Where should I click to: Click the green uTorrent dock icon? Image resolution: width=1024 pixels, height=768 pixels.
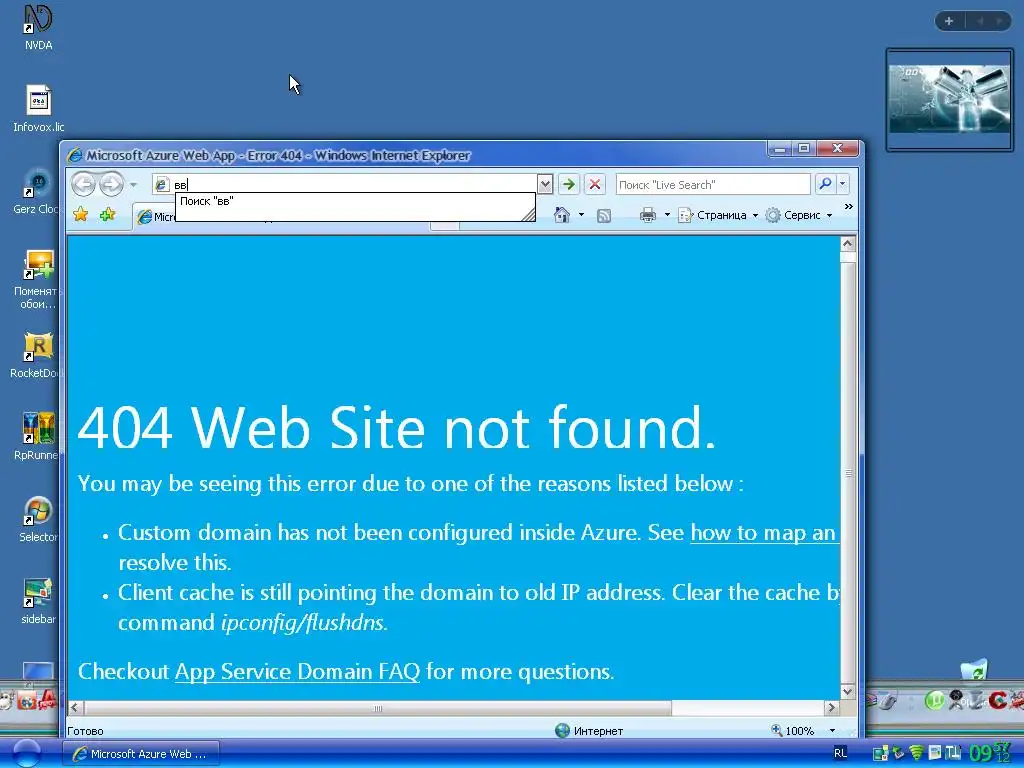point(935,701)
